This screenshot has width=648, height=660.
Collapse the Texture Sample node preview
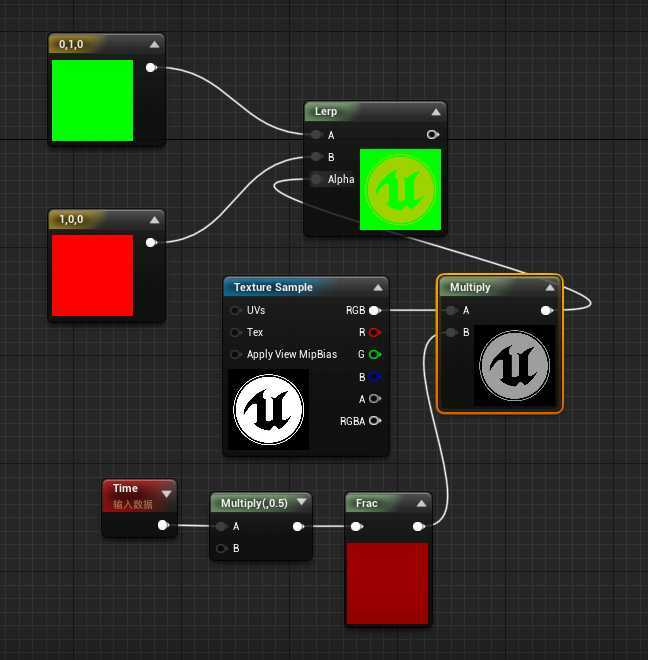click(378, 287)
